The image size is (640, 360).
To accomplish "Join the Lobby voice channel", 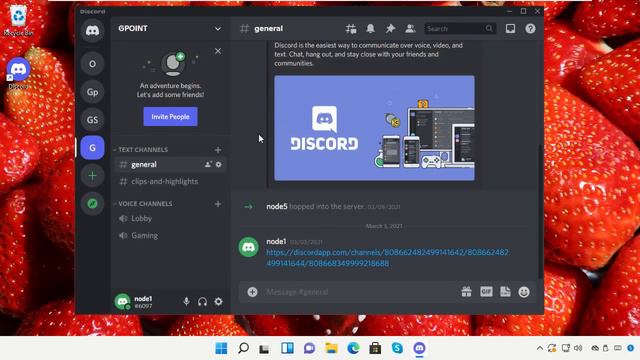I will [170, 219].
